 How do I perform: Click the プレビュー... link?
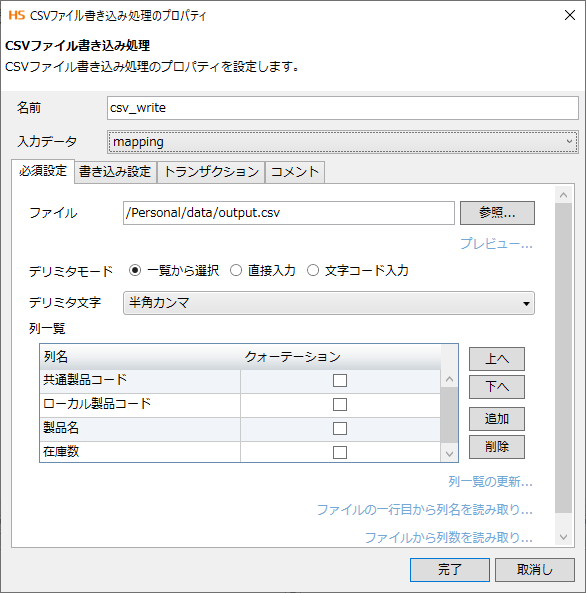496,244
